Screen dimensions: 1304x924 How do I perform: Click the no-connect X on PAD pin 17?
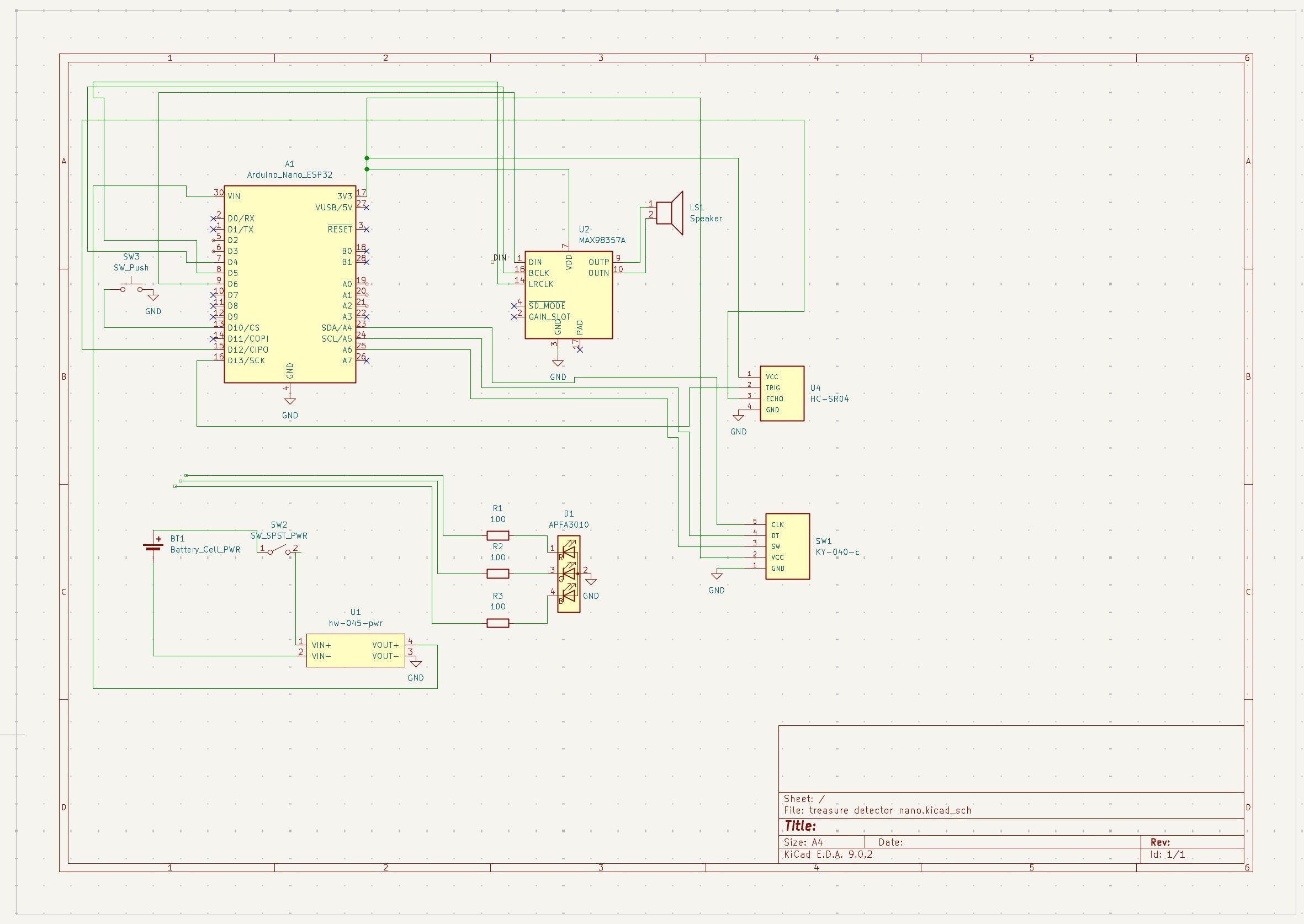pyautogui.click(x=580, y=349)
